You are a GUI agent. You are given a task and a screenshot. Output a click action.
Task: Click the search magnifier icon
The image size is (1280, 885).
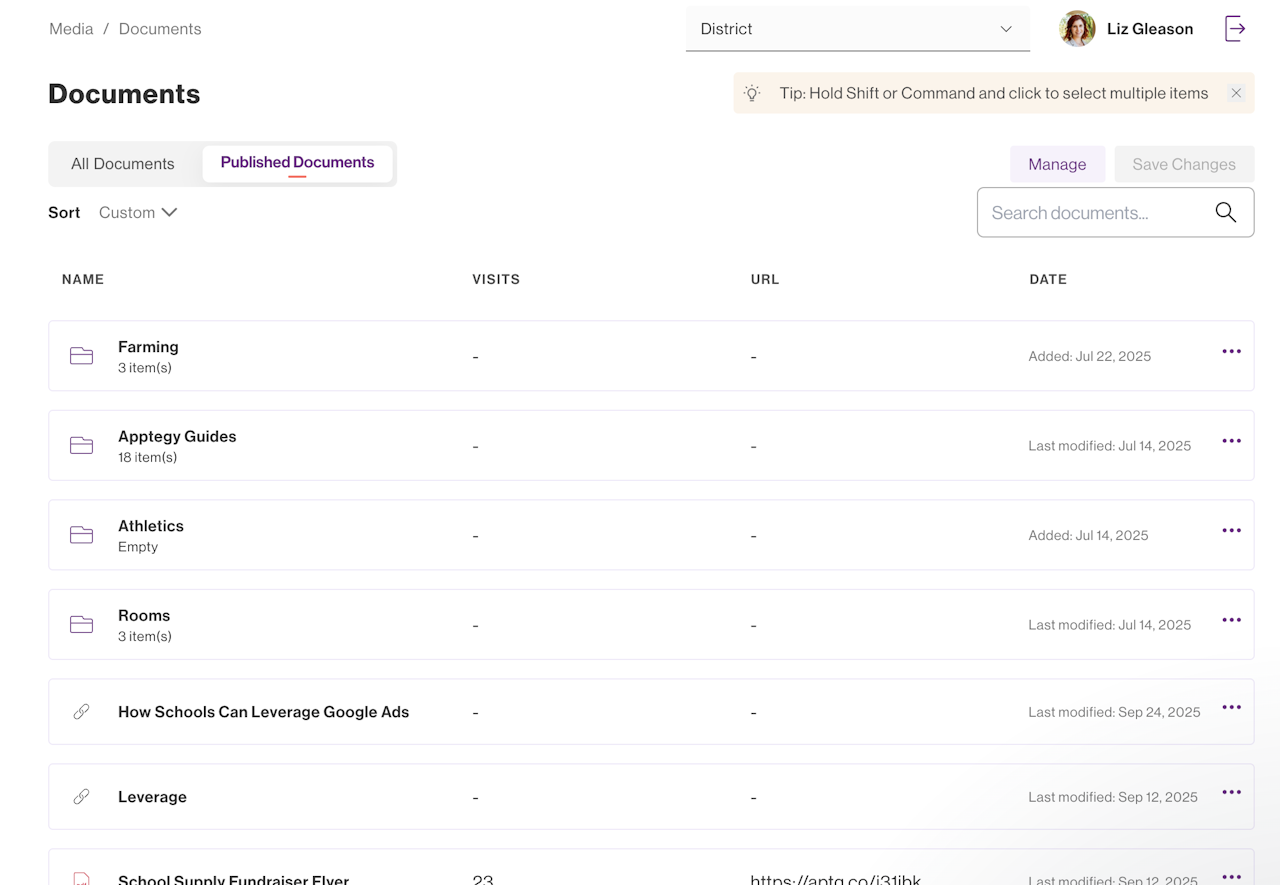pyautogui.click(x=1225, y=212)
